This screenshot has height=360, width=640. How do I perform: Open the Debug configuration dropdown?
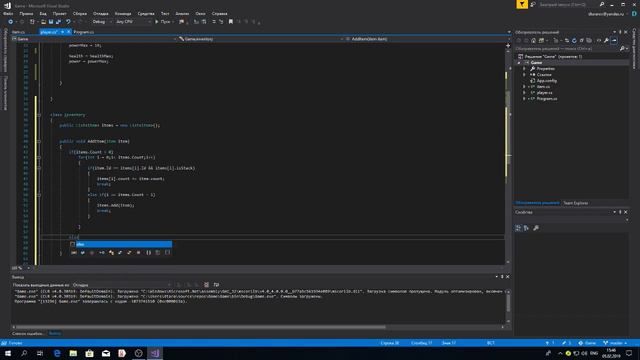tap(102, 22)
